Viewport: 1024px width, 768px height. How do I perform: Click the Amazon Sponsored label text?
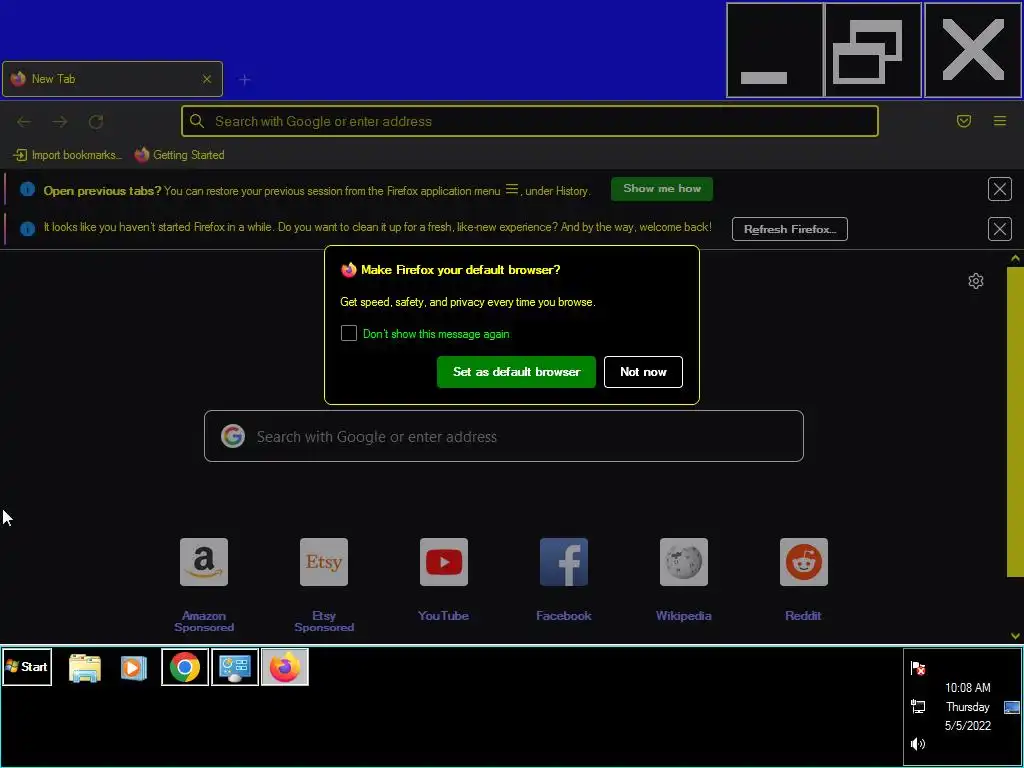tap(204, 621)
